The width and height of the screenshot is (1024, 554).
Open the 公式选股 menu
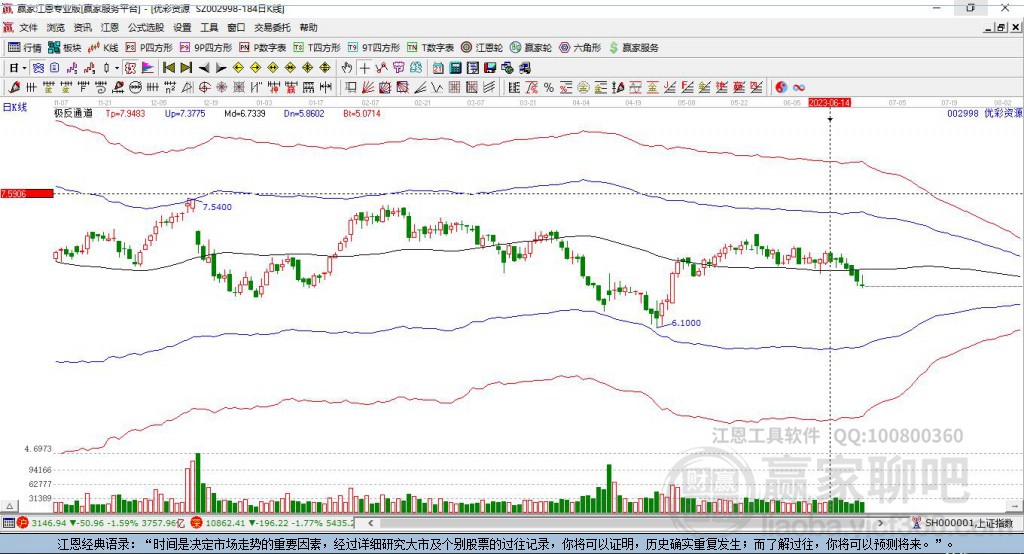tap(146, 27)
